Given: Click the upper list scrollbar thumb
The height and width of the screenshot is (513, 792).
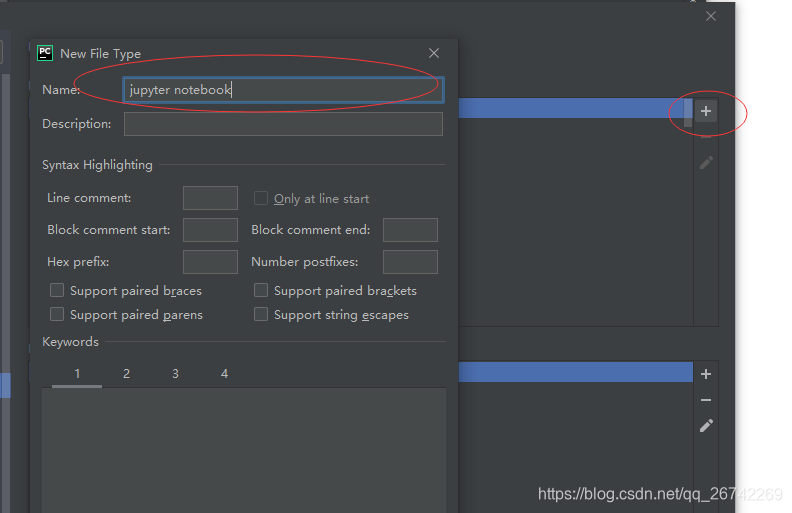Looking at the screenshot, I should click(x=688, y=113).
